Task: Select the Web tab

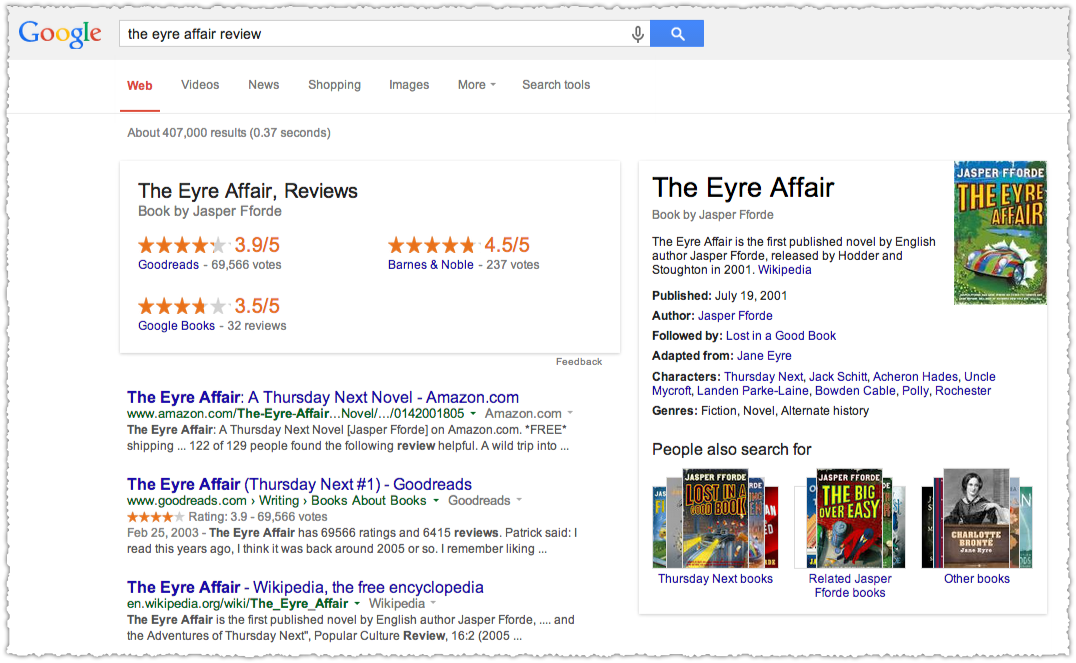Action: click(140, 86)
